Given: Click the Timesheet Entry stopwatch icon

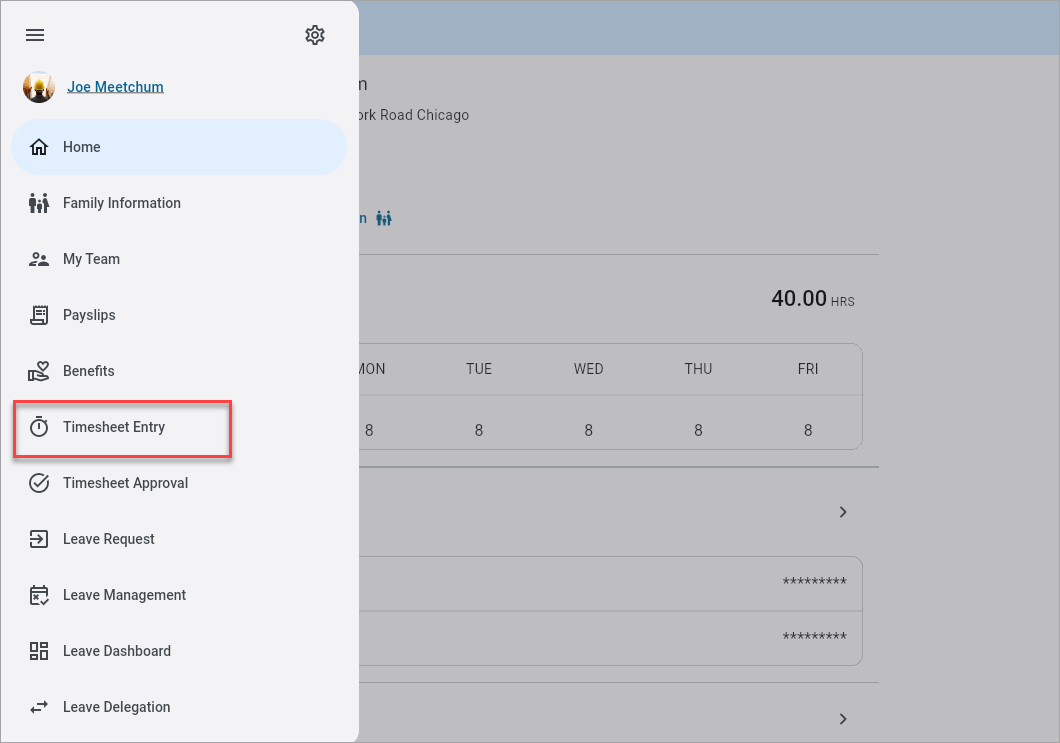Looking at the screenshot, I should pyautogui.click(x=39, y=427).
